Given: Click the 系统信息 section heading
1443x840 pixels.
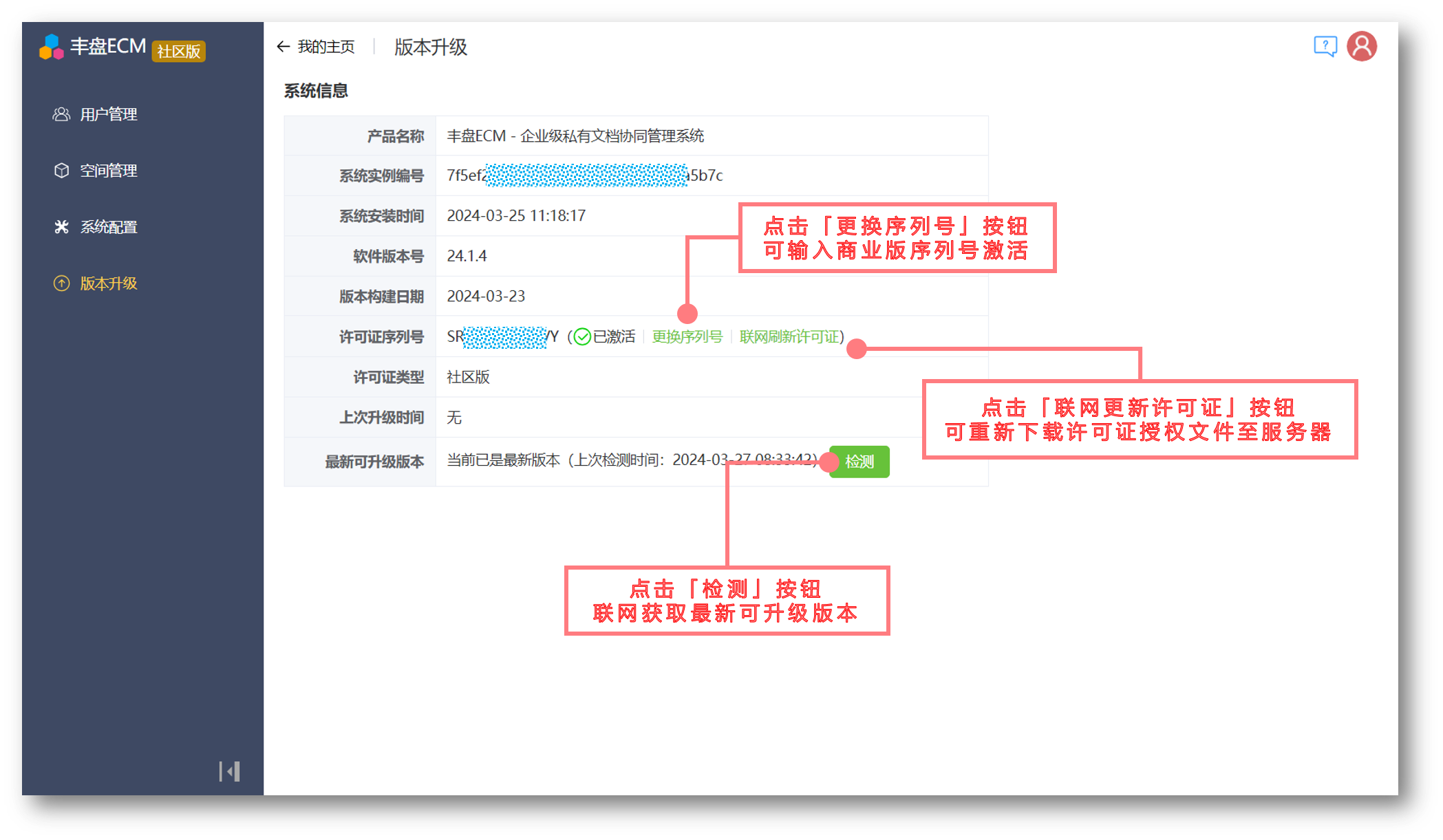Looking at the screenshot, I should coord(316,91).
